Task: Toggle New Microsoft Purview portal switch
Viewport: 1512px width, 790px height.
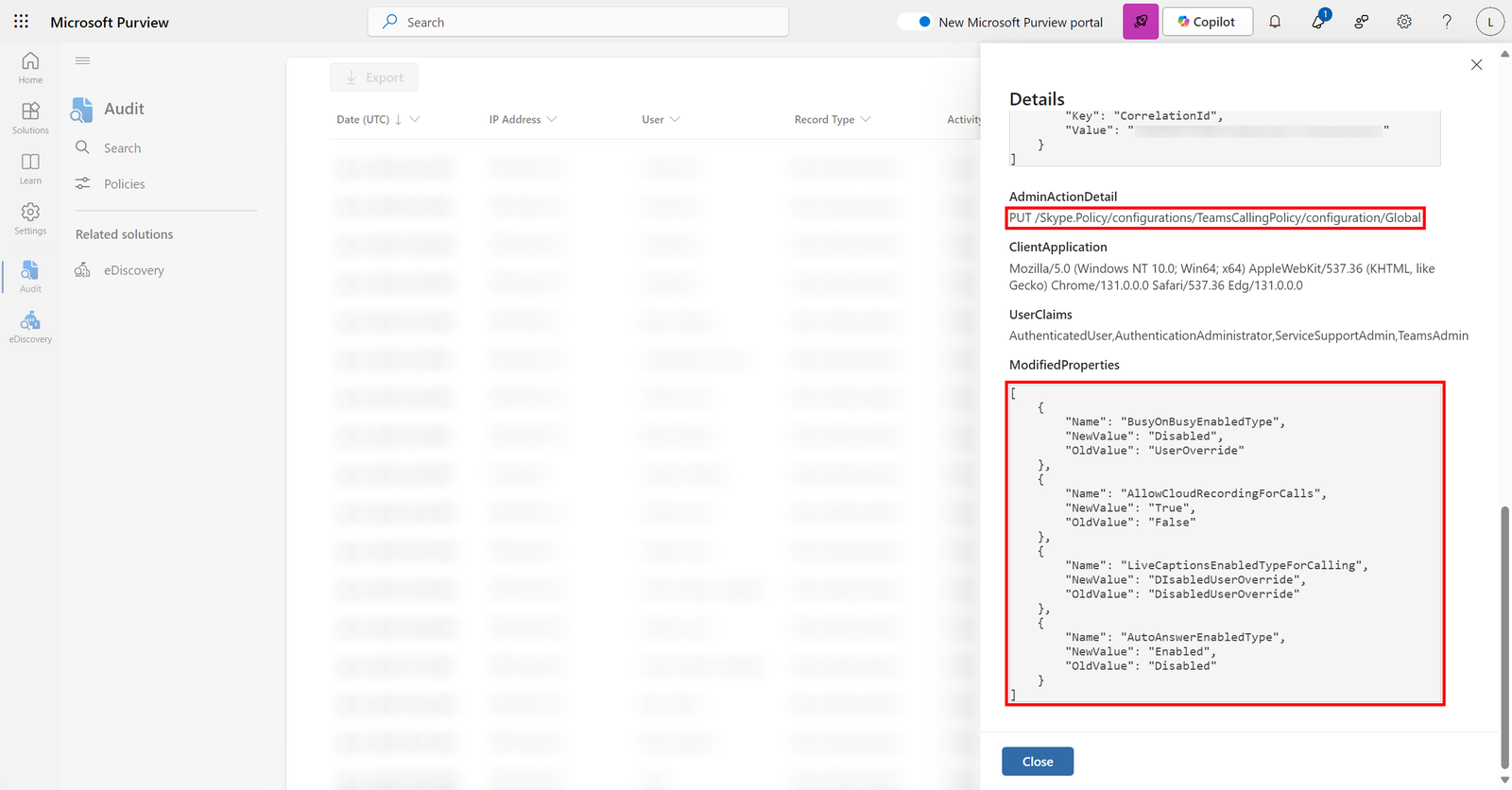Action: coord(916,22)
